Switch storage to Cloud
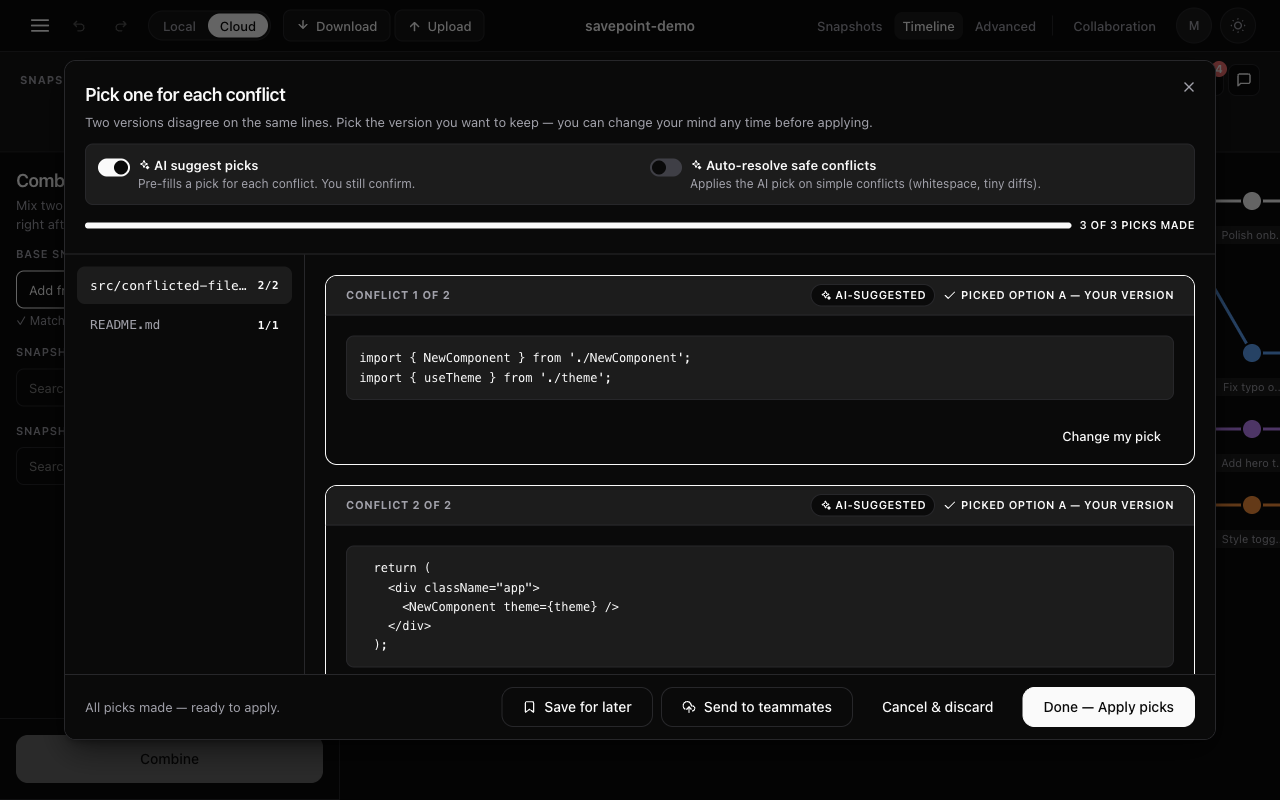1280x800 pixels. pyautogui.click(x=238, y=26)
